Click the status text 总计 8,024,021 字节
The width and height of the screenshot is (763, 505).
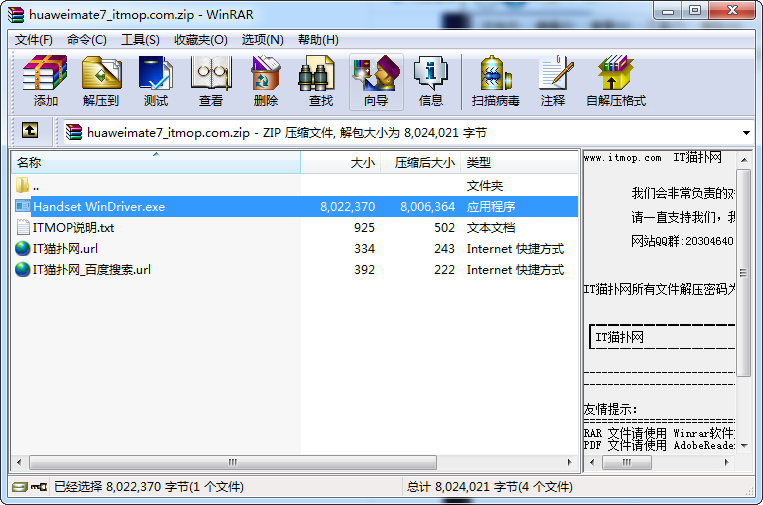(x=490, y=487)
